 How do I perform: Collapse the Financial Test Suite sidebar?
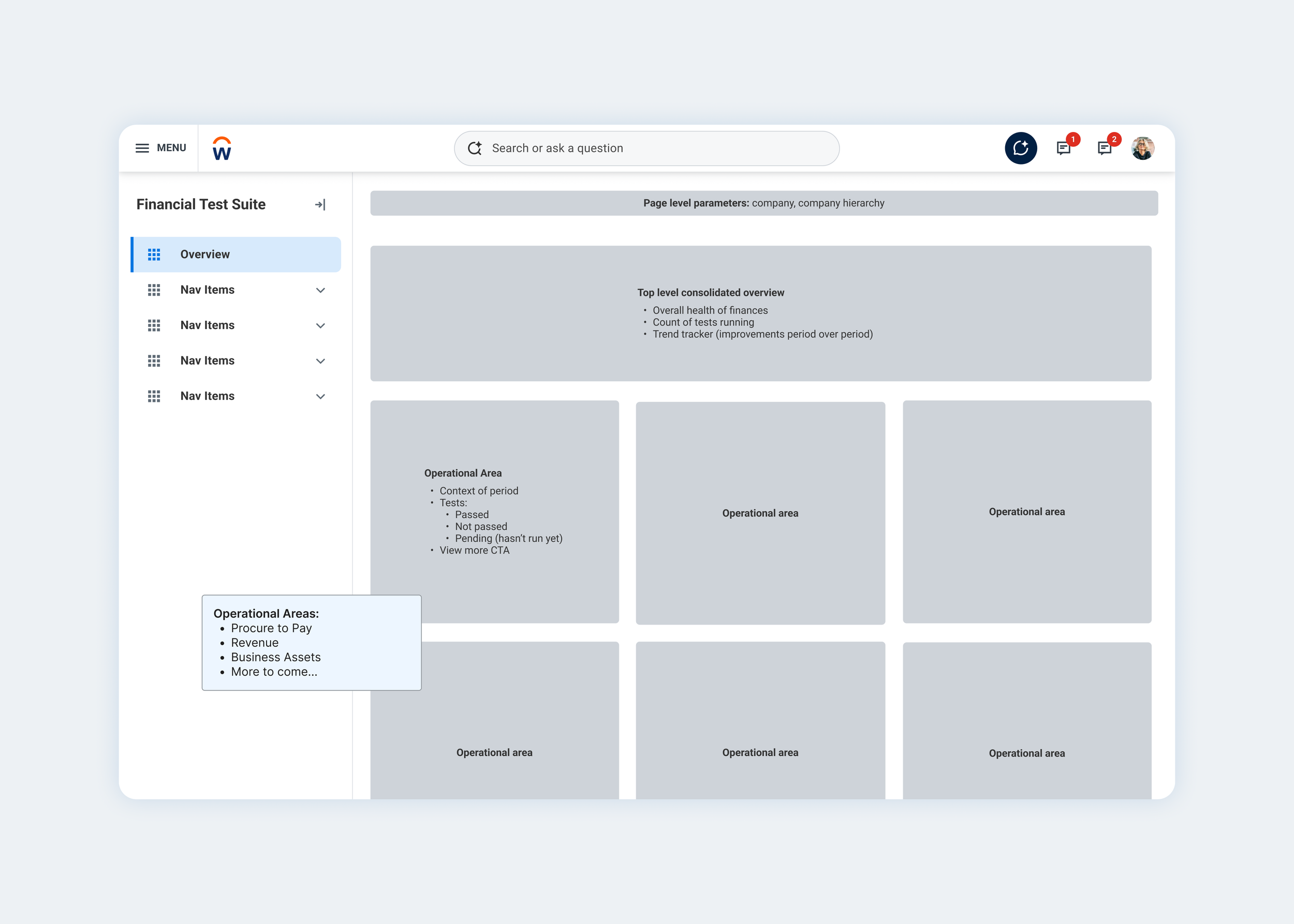click(x=320, y=205)
